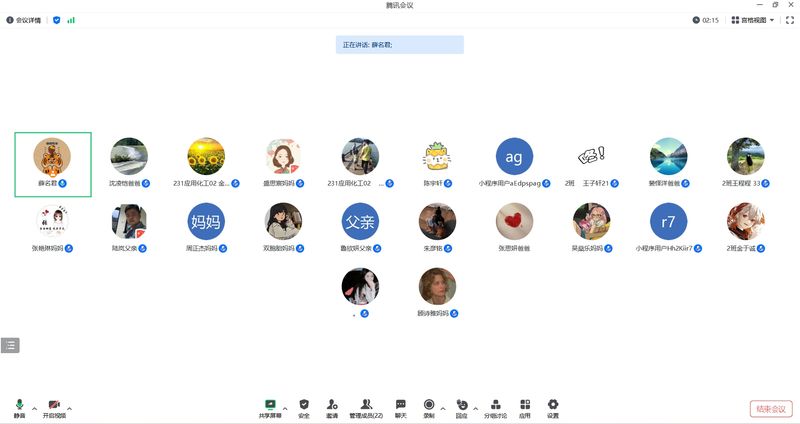Click the network signal strength icon
The width and height of the screenshot is (800, 424).
[71, 20]
